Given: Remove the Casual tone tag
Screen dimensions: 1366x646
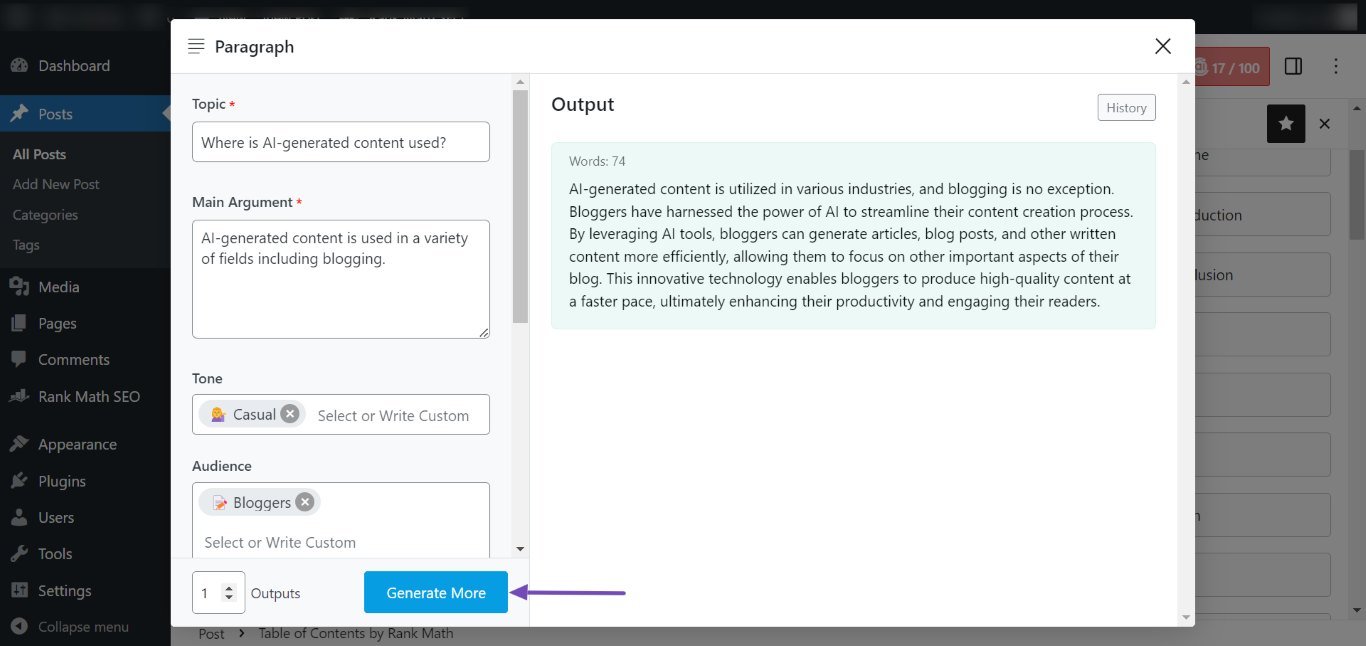Looking at the screenshot, I should [x=290, y=414].
